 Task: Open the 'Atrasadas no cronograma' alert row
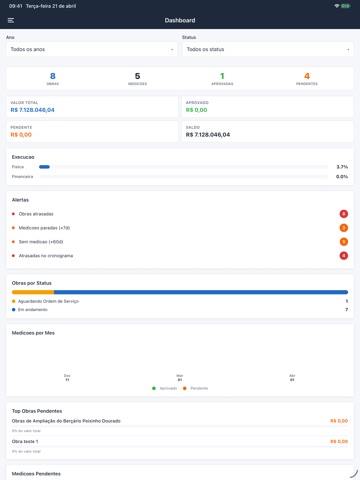tap(180, 256)
